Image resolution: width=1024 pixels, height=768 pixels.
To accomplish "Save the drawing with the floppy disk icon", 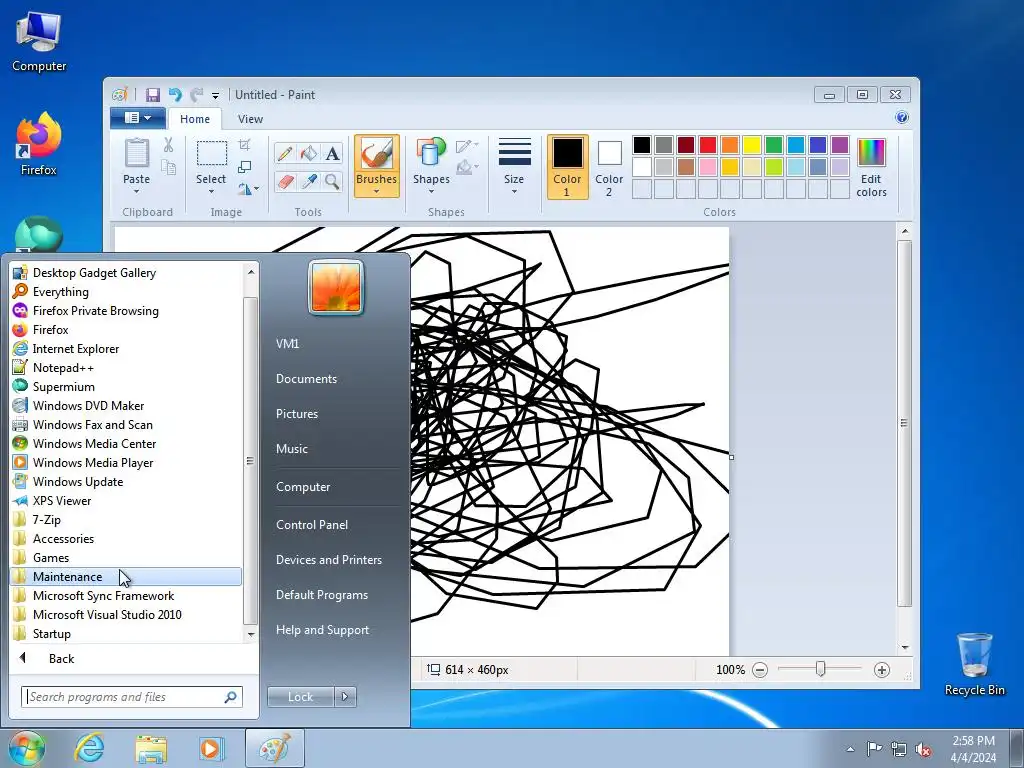I will 153,95.
